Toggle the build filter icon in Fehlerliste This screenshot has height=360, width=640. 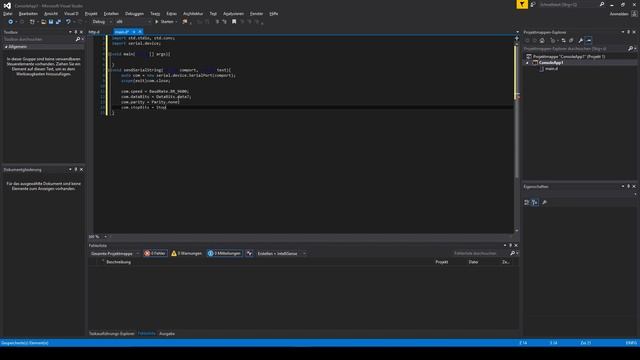tap(249, 253)
